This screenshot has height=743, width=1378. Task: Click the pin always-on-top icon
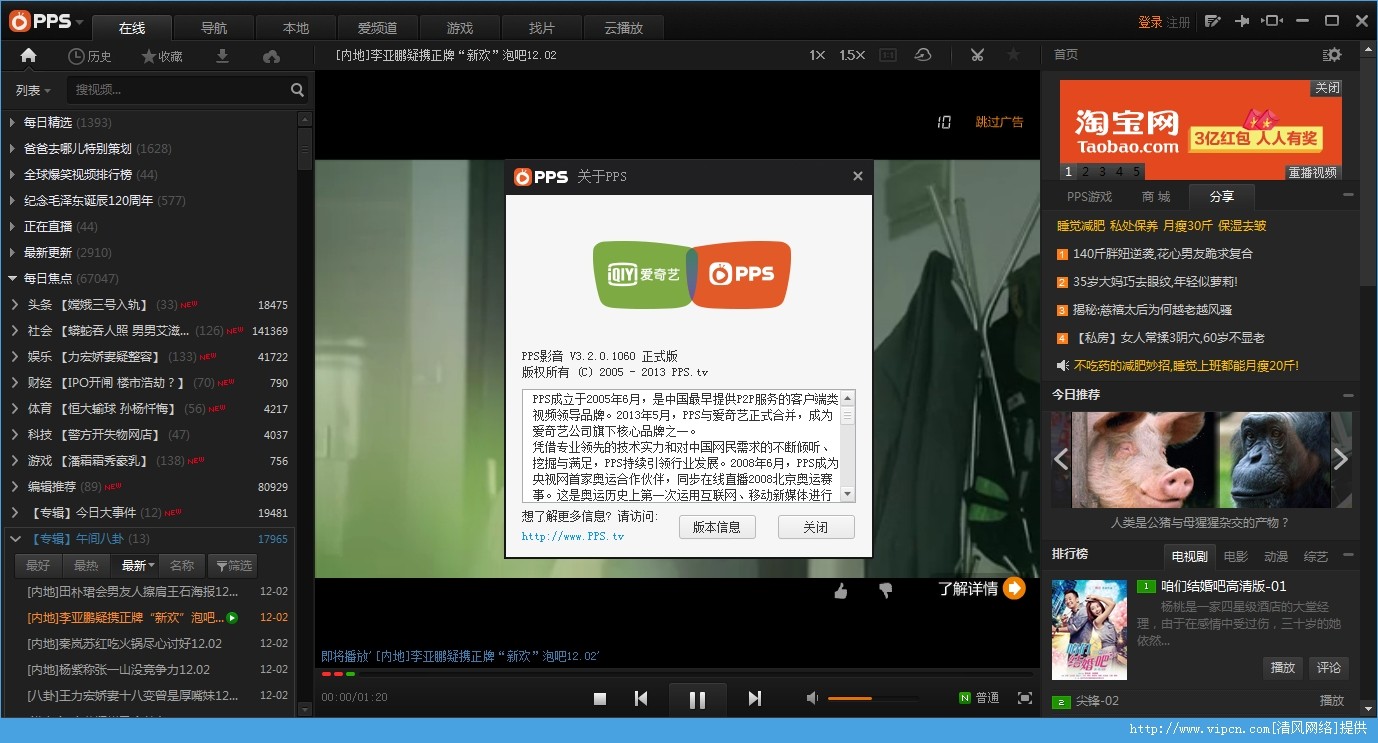click(1243, 21)
